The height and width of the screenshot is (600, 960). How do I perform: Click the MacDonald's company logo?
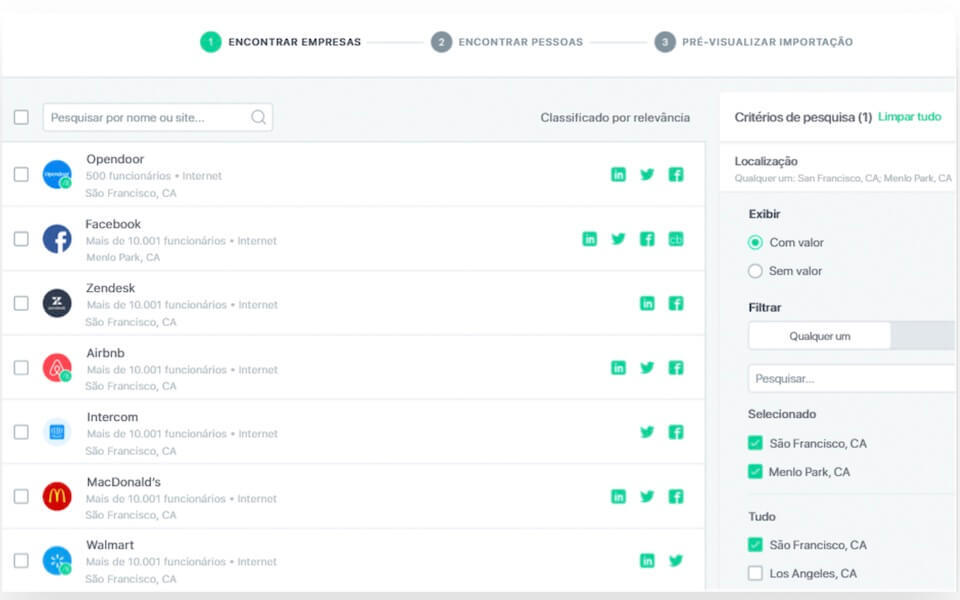[57, 496]
